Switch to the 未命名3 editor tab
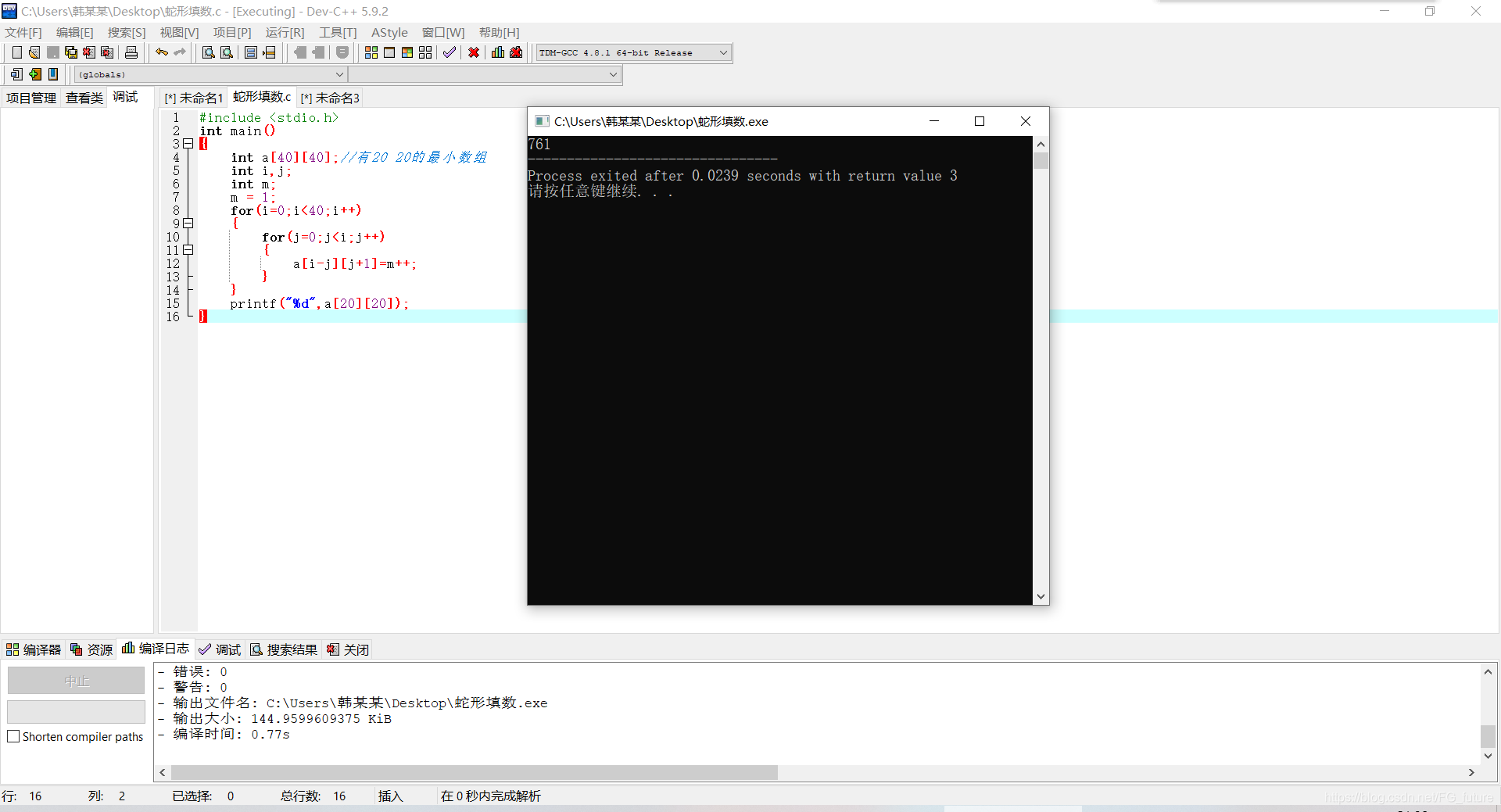The image size is (1501, 812). (x=330, y=98)
